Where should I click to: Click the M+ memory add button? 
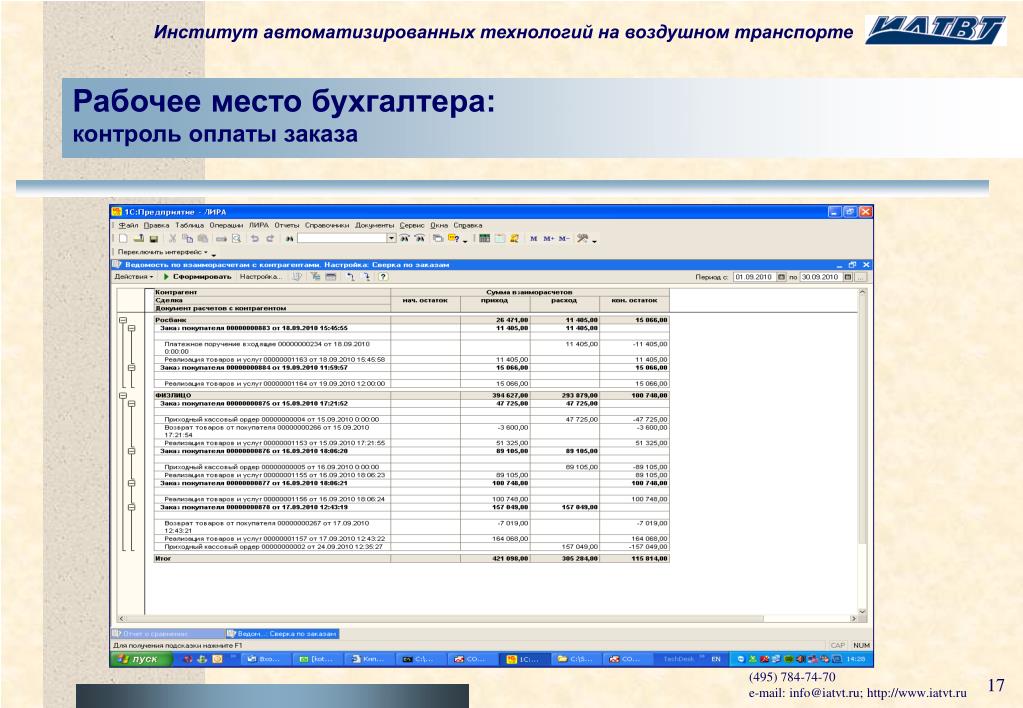pyautogui.click(x=549, y=239)
